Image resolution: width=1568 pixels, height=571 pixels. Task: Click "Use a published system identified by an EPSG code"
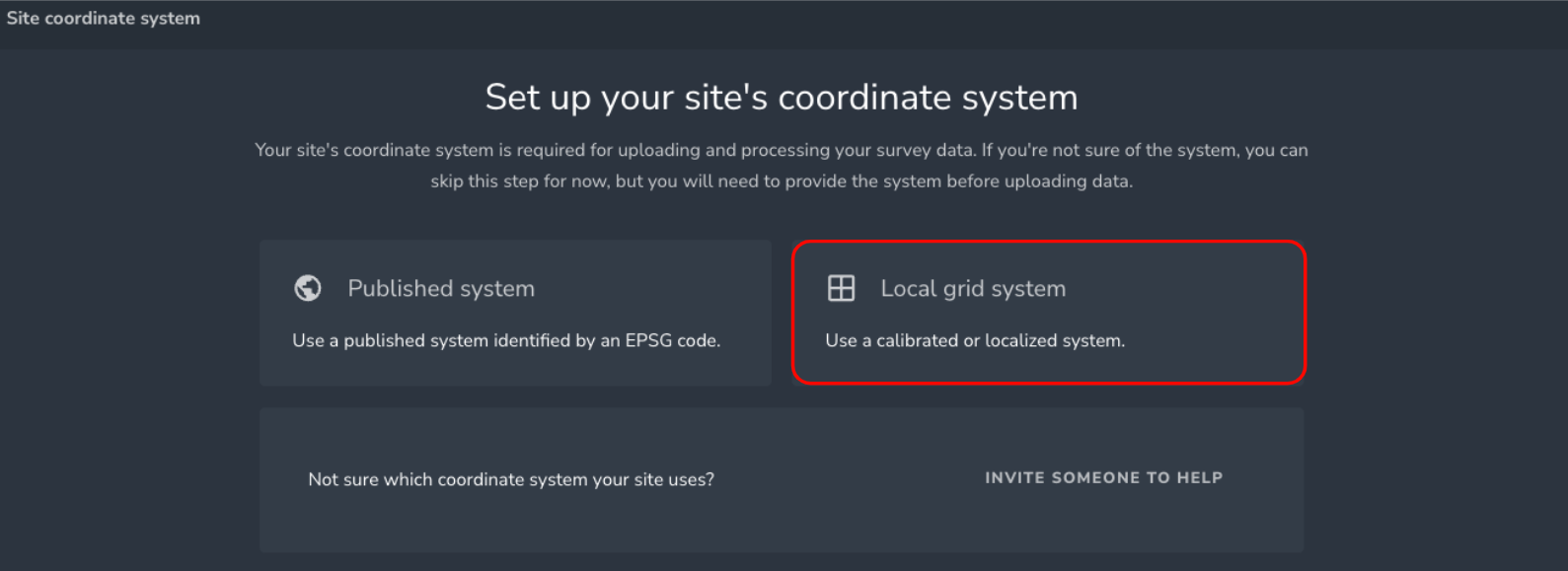(x=506, y=340)
